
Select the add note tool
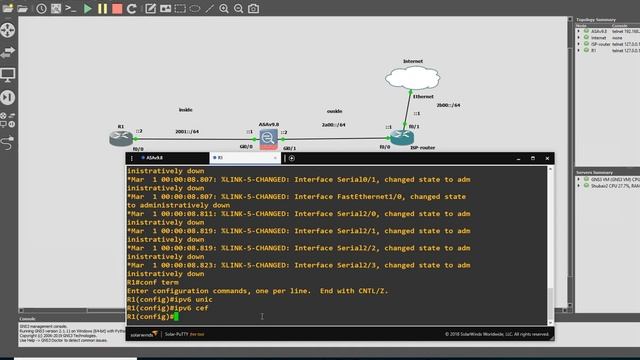click(x=150, y=8)
